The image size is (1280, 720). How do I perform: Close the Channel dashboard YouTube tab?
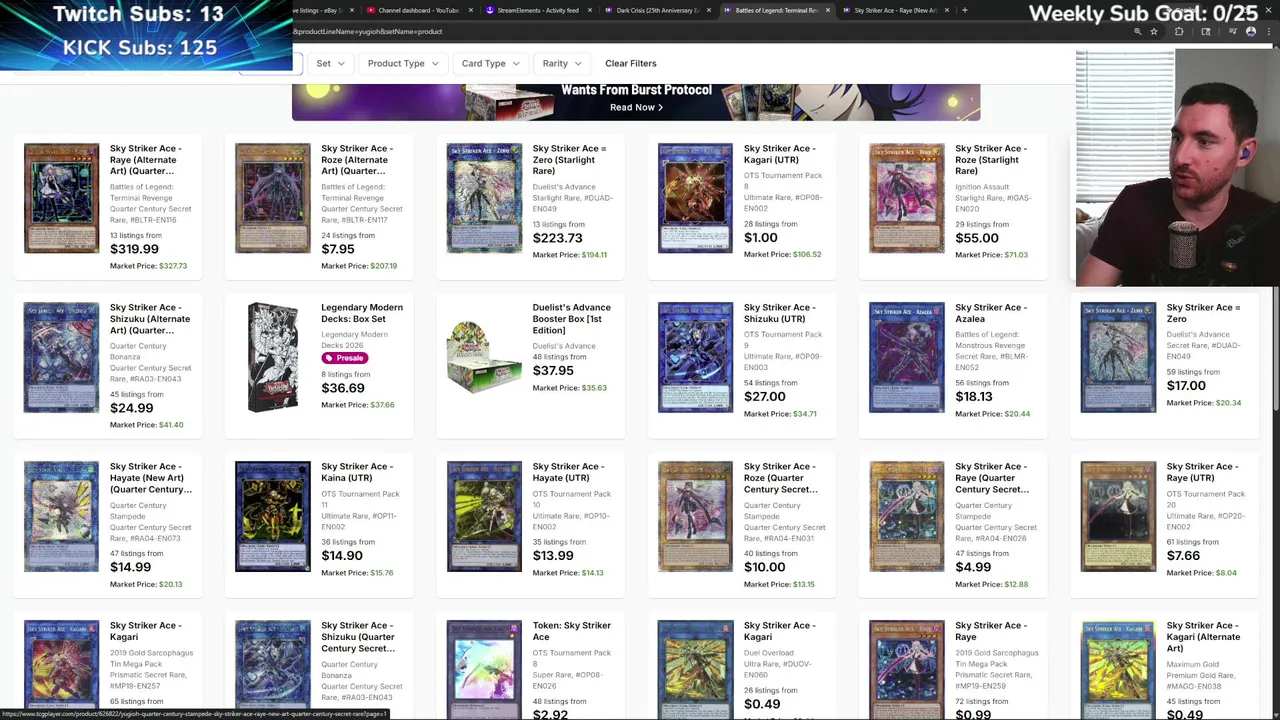470,10
